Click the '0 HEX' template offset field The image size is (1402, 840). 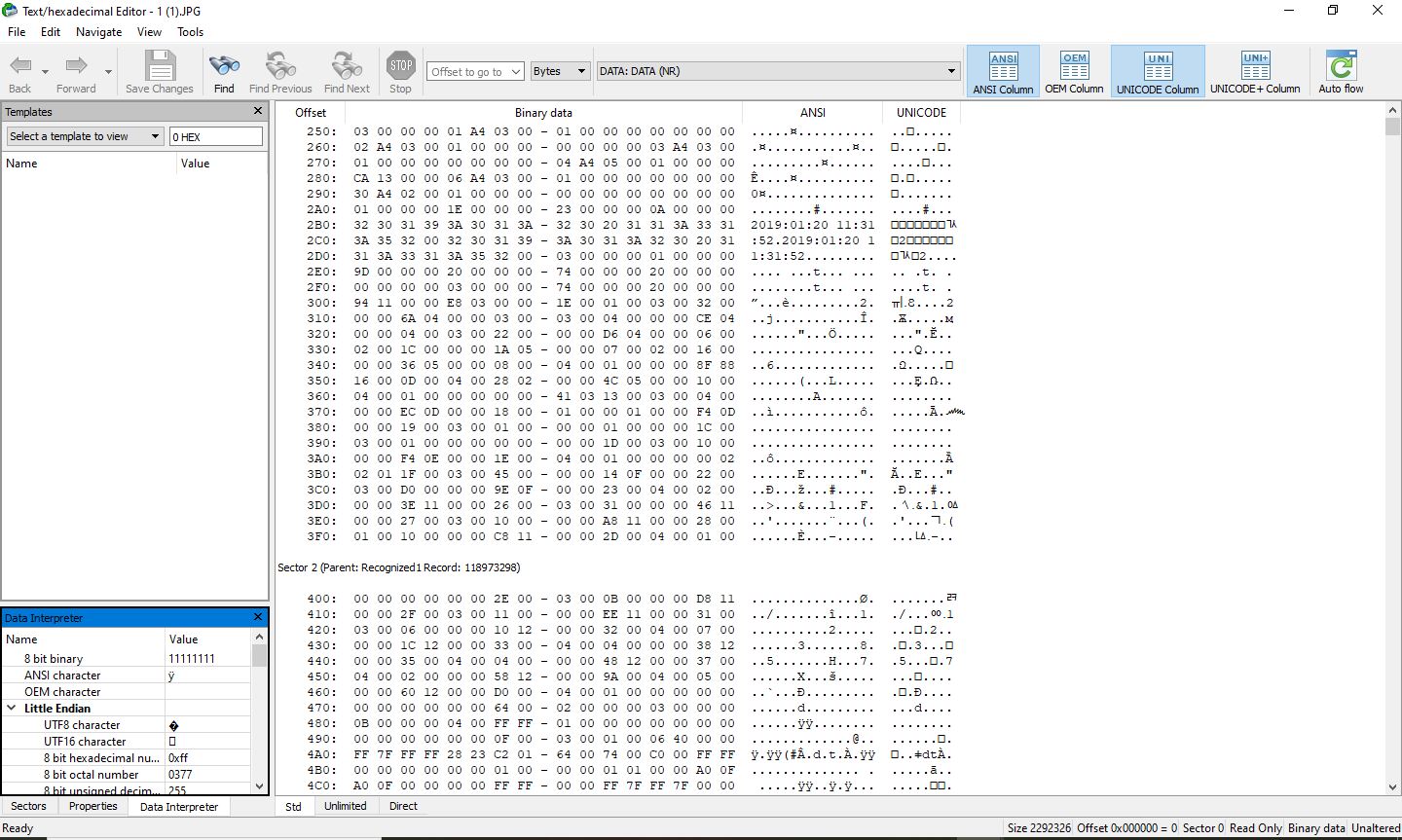[216, 136]
